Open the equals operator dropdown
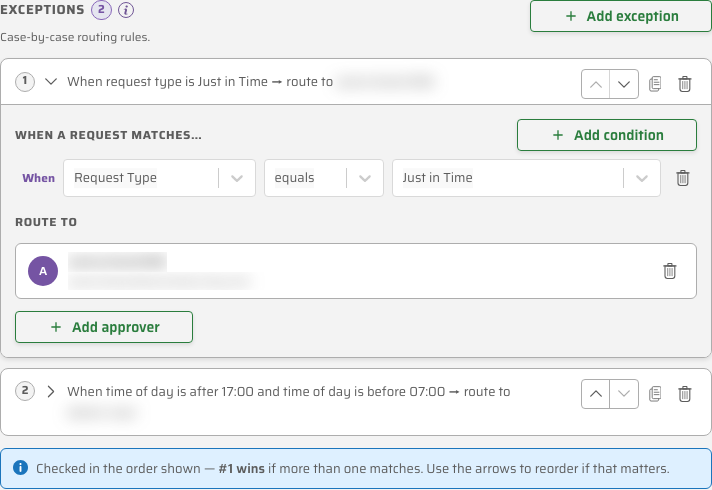The image size is (712, 490). coord(324,178)
